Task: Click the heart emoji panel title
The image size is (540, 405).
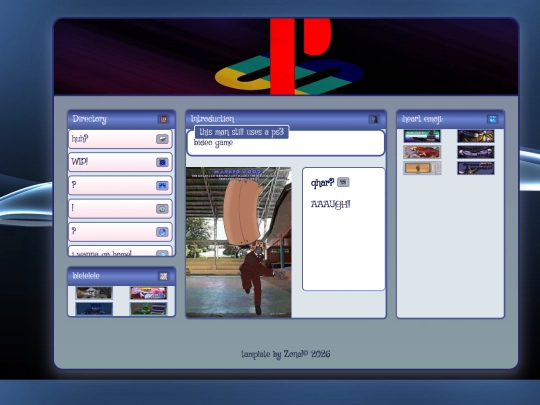Action: pyautogui.click(x=422, y=119)
